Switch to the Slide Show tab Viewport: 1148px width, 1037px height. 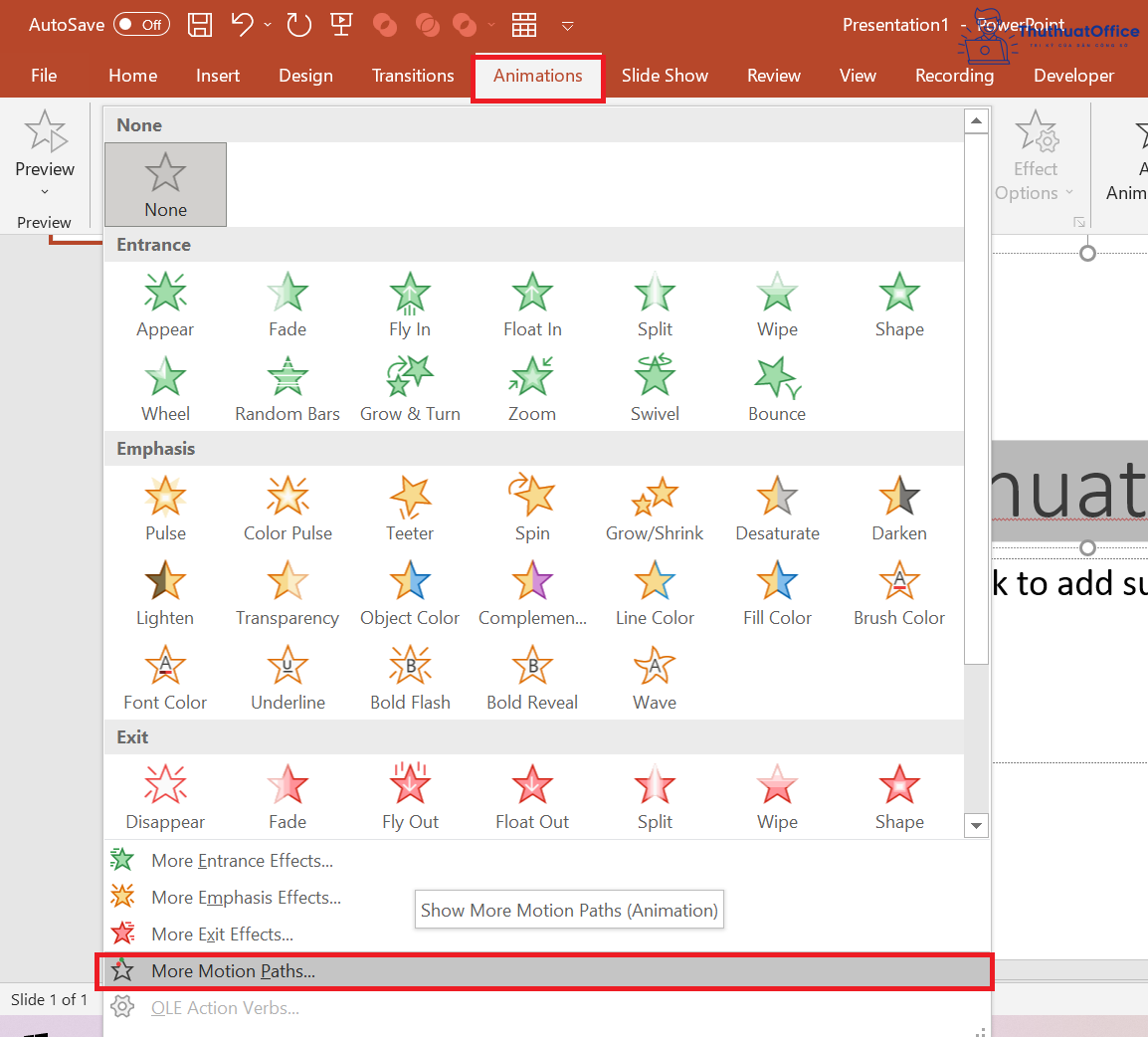(x=665, y=75)
